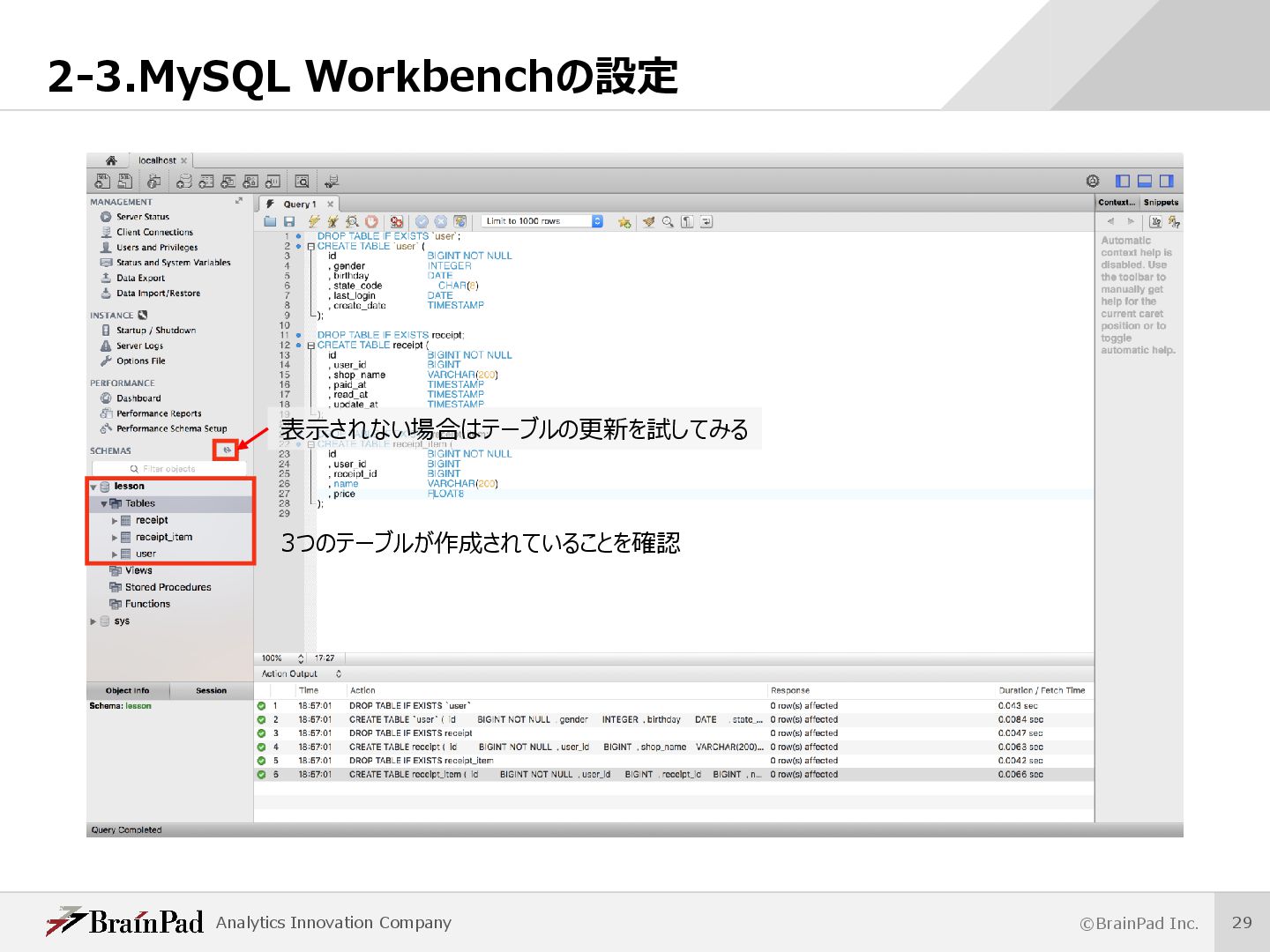Reconnect to DBMS toolbar icon
This screenshot has width=1270, height=952.
[332, 182]
